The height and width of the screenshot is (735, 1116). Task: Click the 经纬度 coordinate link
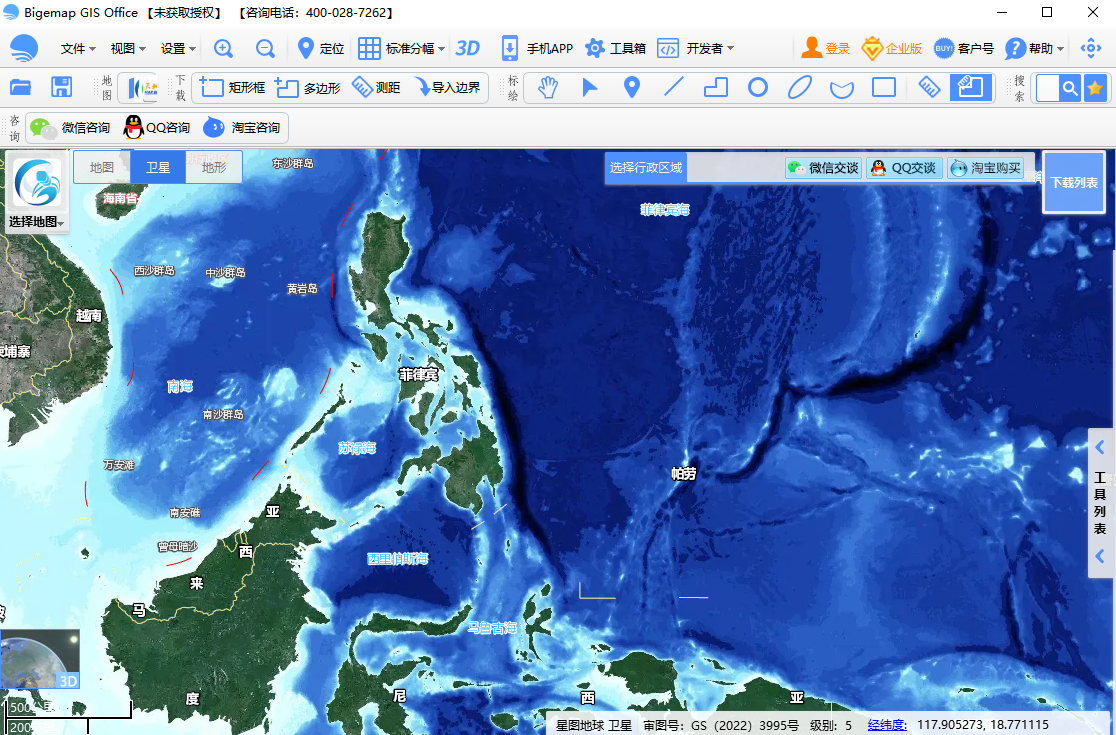point(887,725)
